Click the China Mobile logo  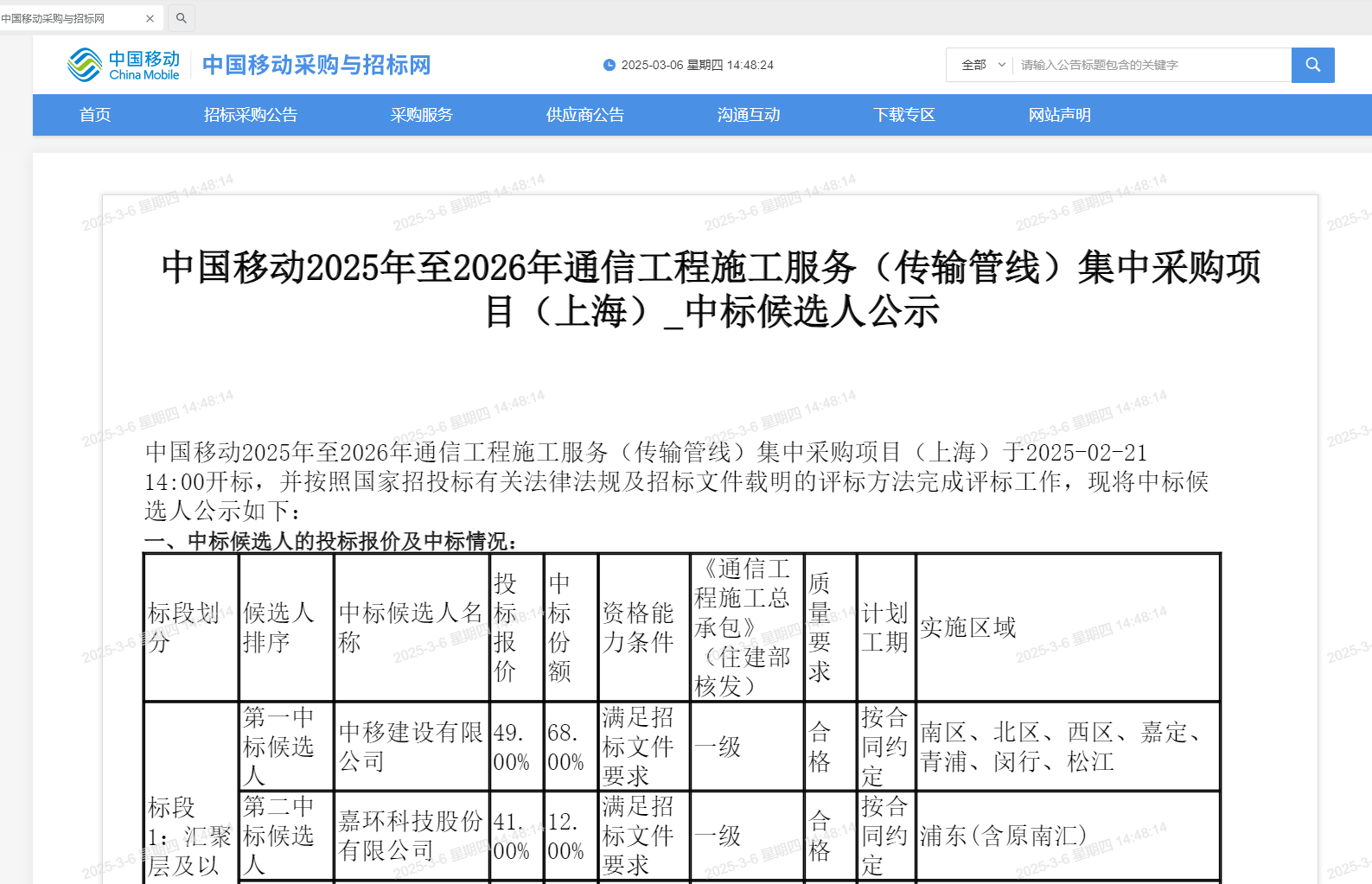pos(124,65)
